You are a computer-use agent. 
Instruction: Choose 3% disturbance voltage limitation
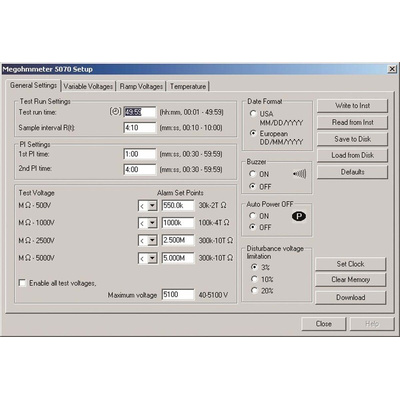254,267
